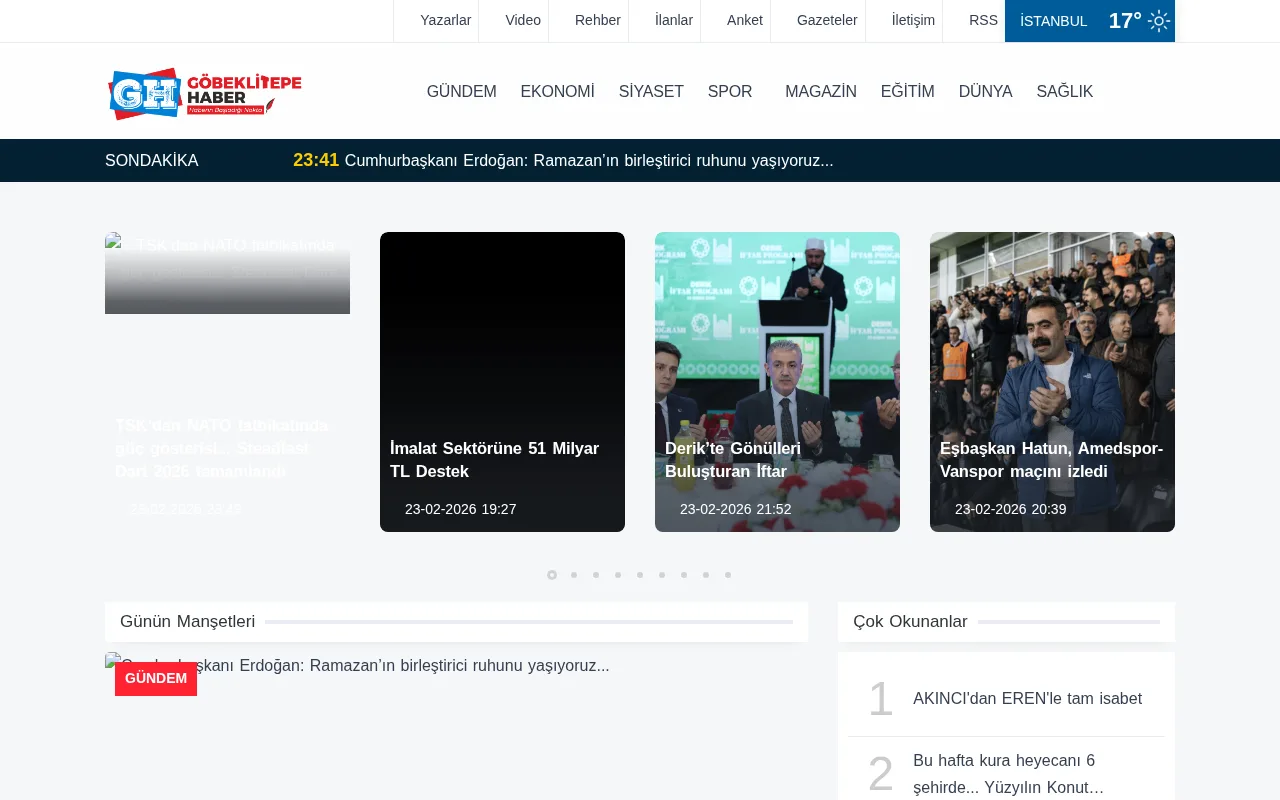Open the Gazeteler page
The image size is (1280, 800).
tap(826, 20)
